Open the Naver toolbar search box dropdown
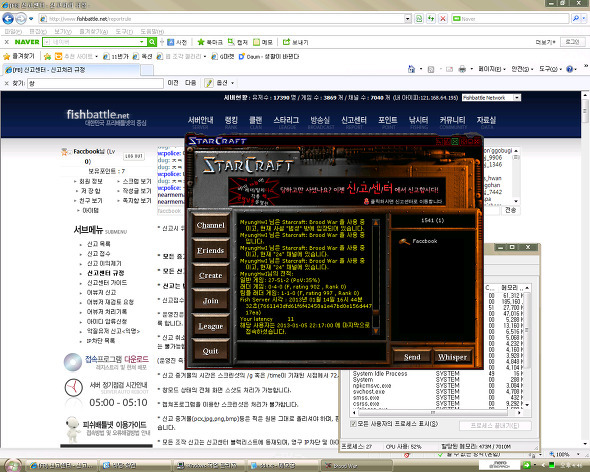The width and height of the screenshot is (590, 472). 142,42
